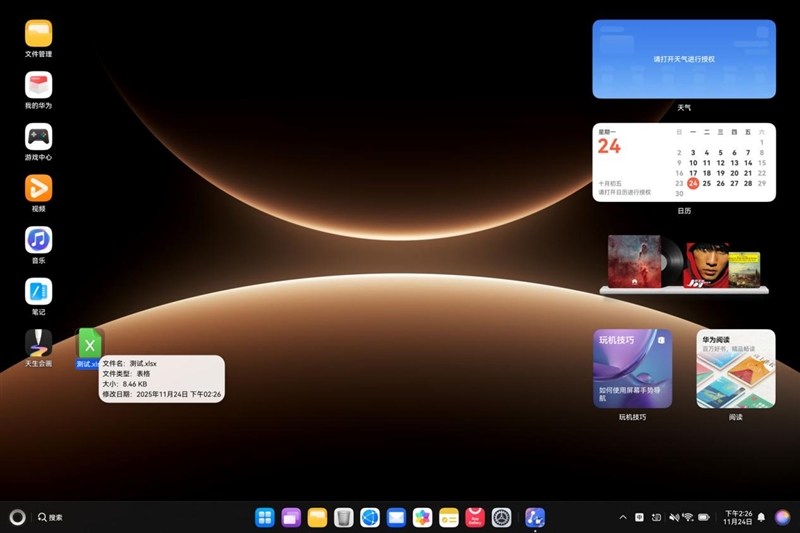Open the 文件管理 desktop icon

click(x=38, y=33)
